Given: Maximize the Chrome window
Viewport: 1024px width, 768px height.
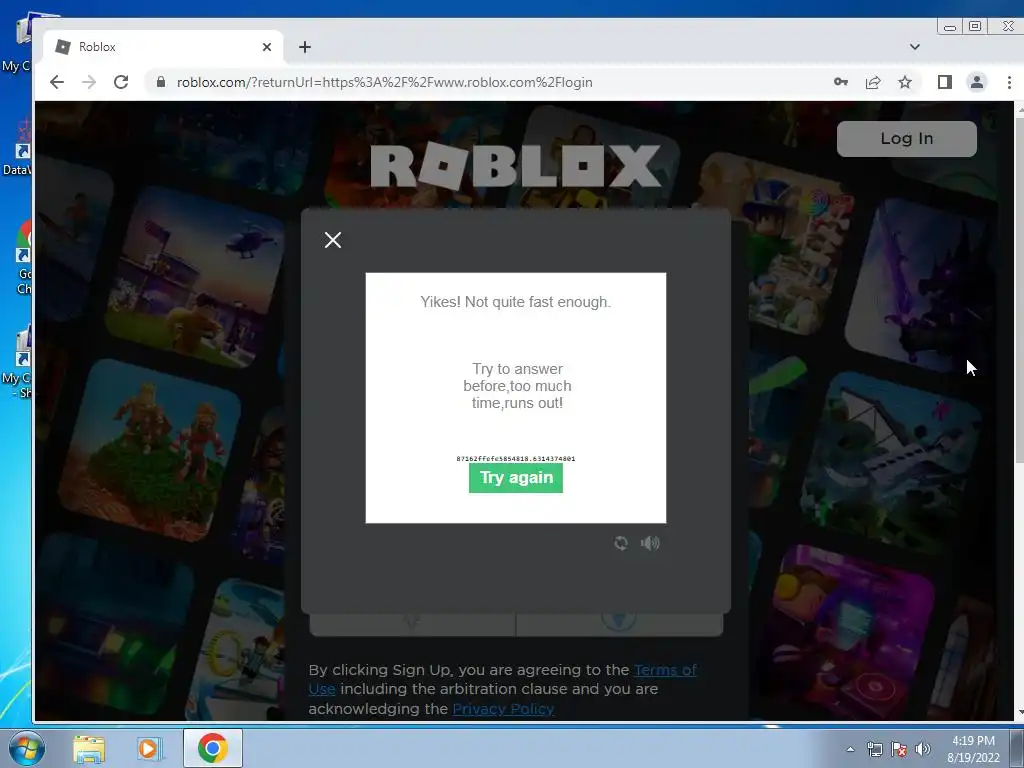Looking at the screenshot, I should click(x=975, y=27).
